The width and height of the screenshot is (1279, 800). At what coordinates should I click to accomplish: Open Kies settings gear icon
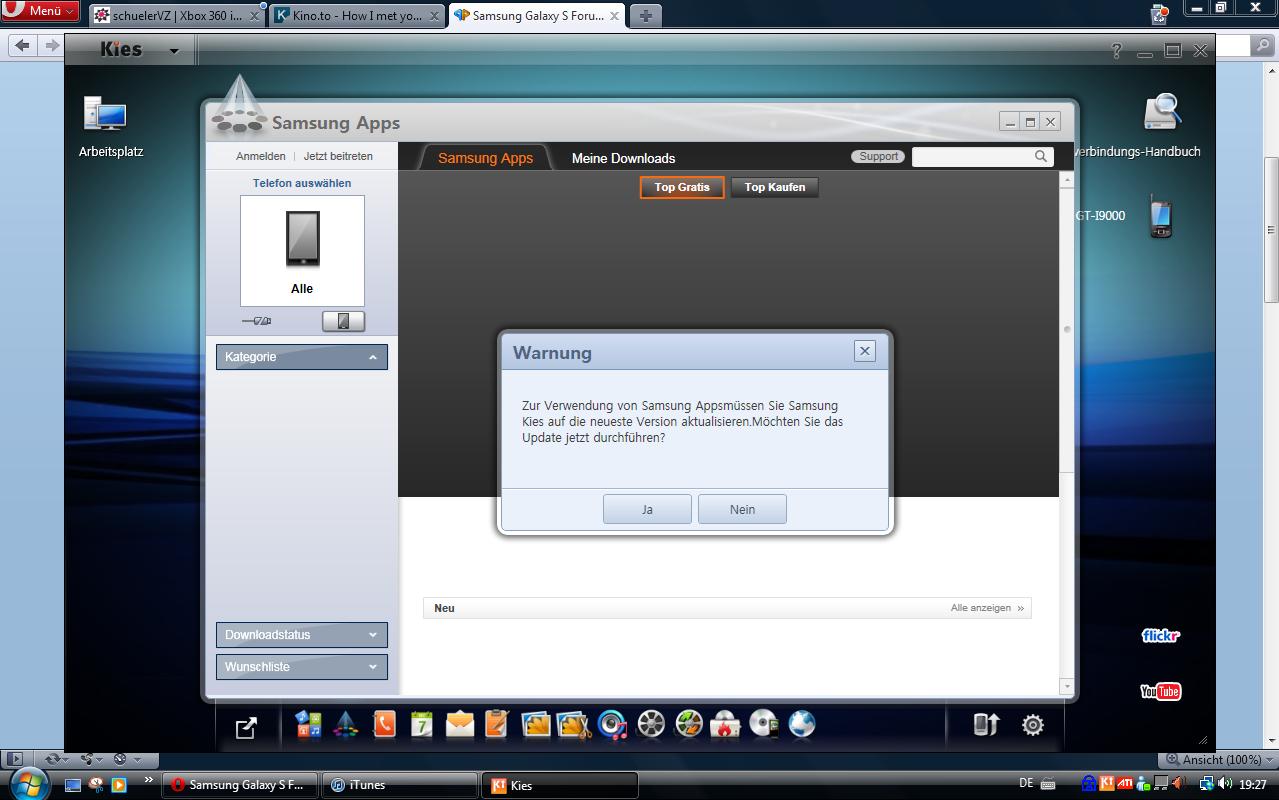[1033, 725]
